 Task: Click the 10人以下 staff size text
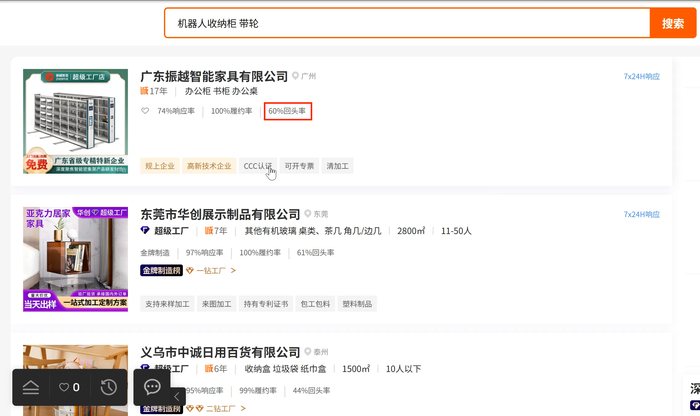(x=403, y=369)
